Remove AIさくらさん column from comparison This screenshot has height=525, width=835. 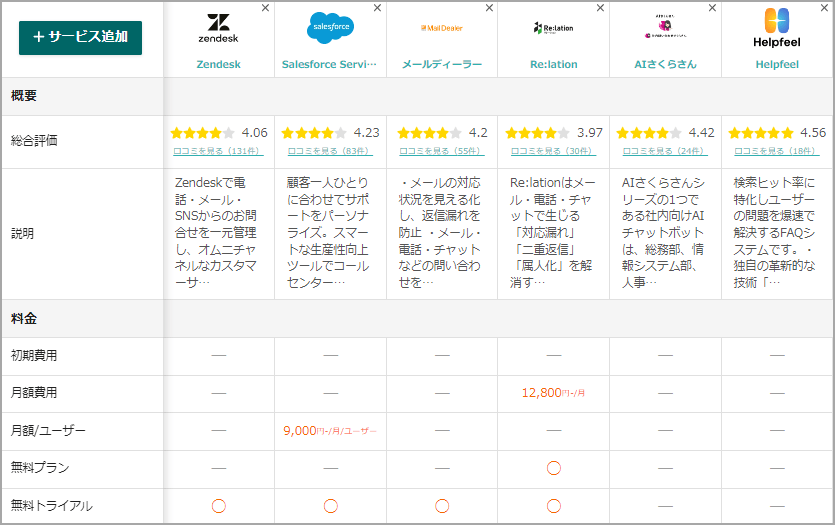pos(713,8)
